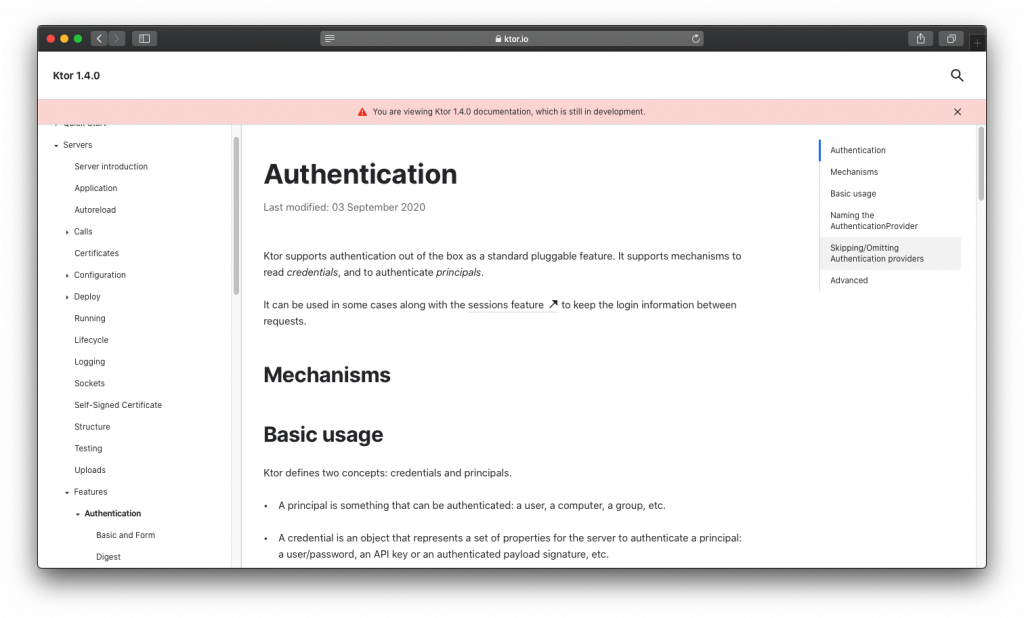Jump to Mechanisms in page outline

tap(854, 172)
